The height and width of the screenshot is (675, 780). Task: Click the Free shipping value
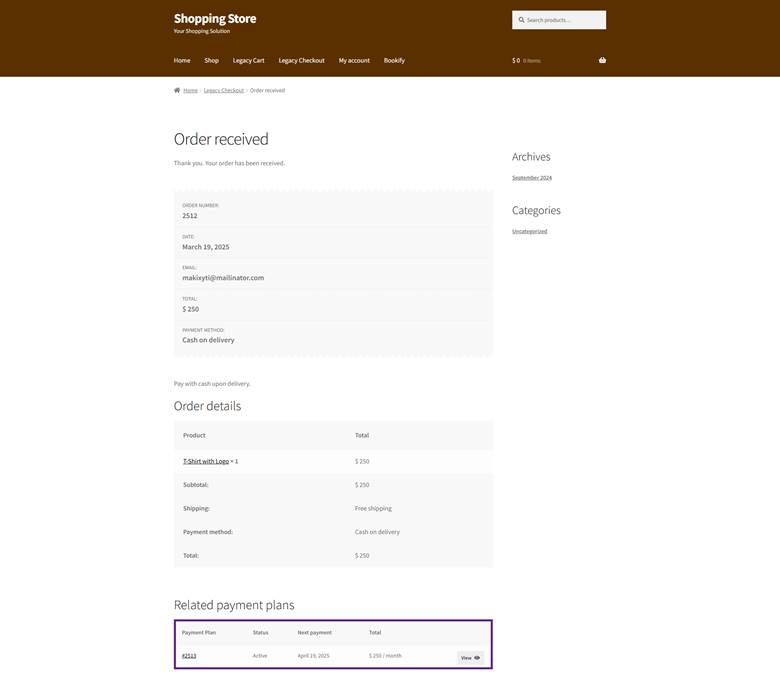pos(373,508)
